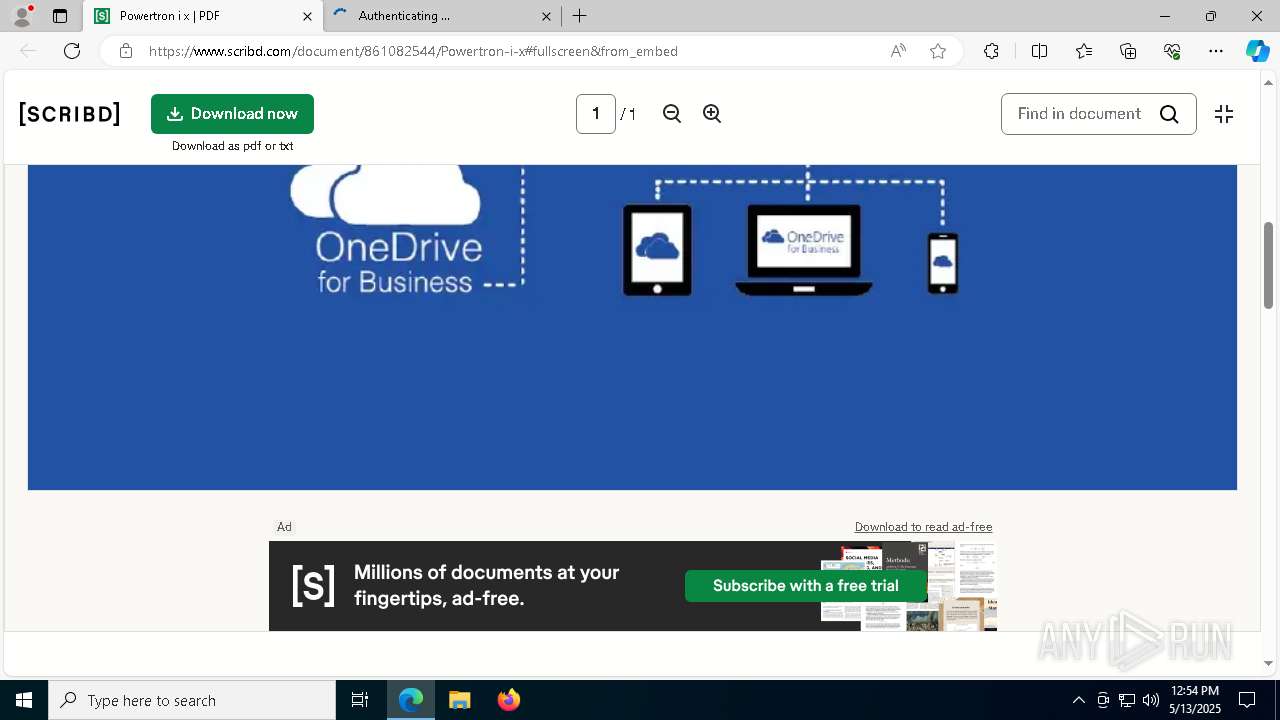Screen dimensions: 1280x720
Task: Open the Favorites list
Action: [1084, 51]
